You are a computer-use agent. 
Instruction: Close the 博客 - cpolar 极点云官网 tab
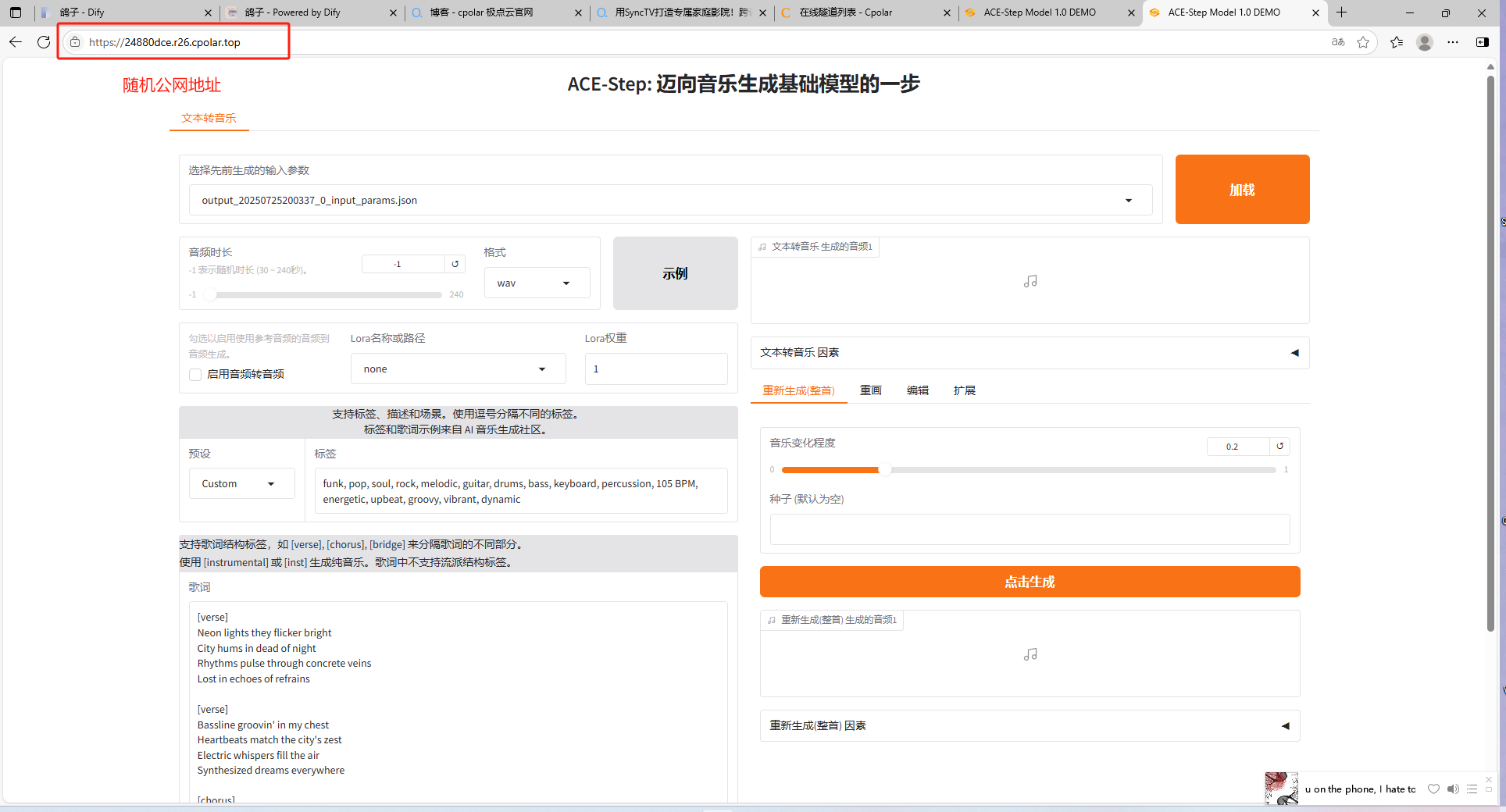(x=578, y=12)
